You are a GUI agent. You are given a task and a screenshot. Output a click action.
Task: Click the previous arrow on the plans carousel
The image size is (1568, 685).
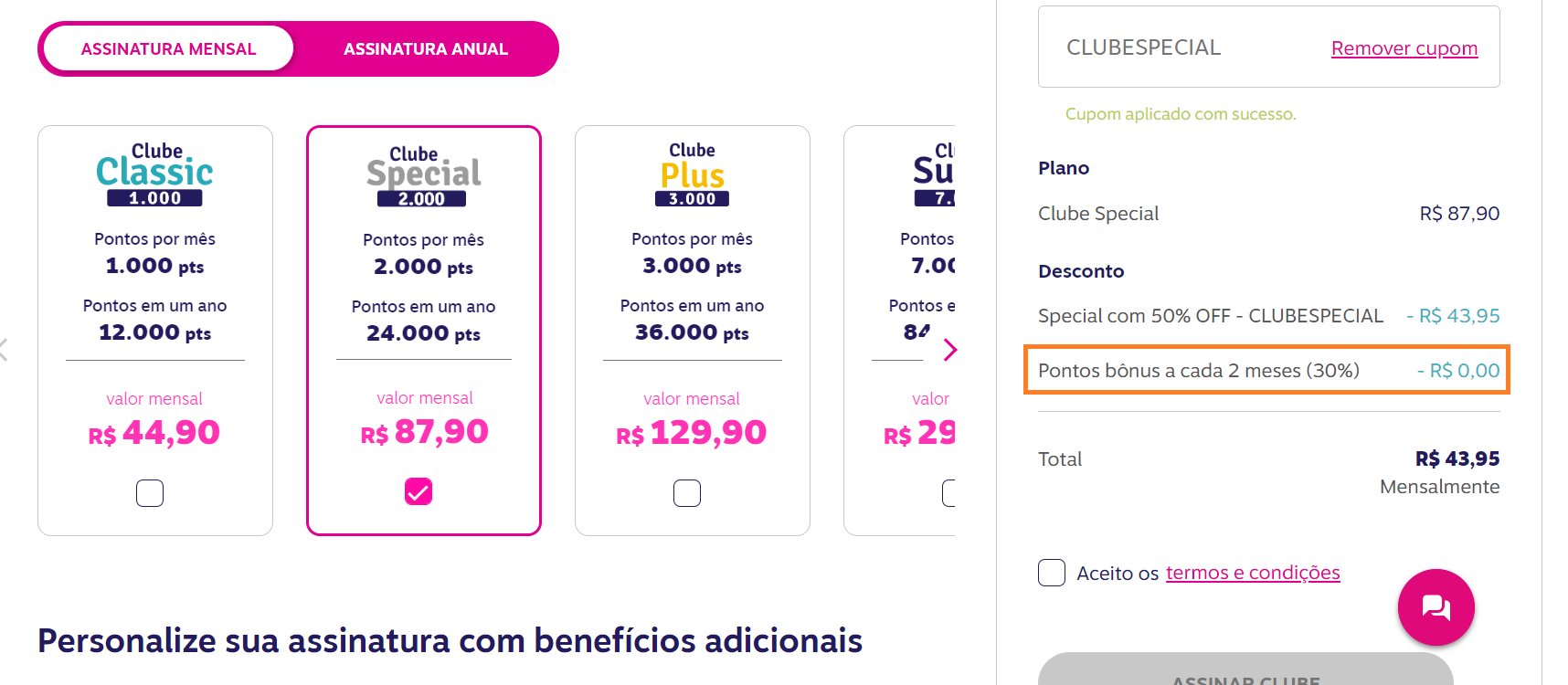tap(4, 349)
